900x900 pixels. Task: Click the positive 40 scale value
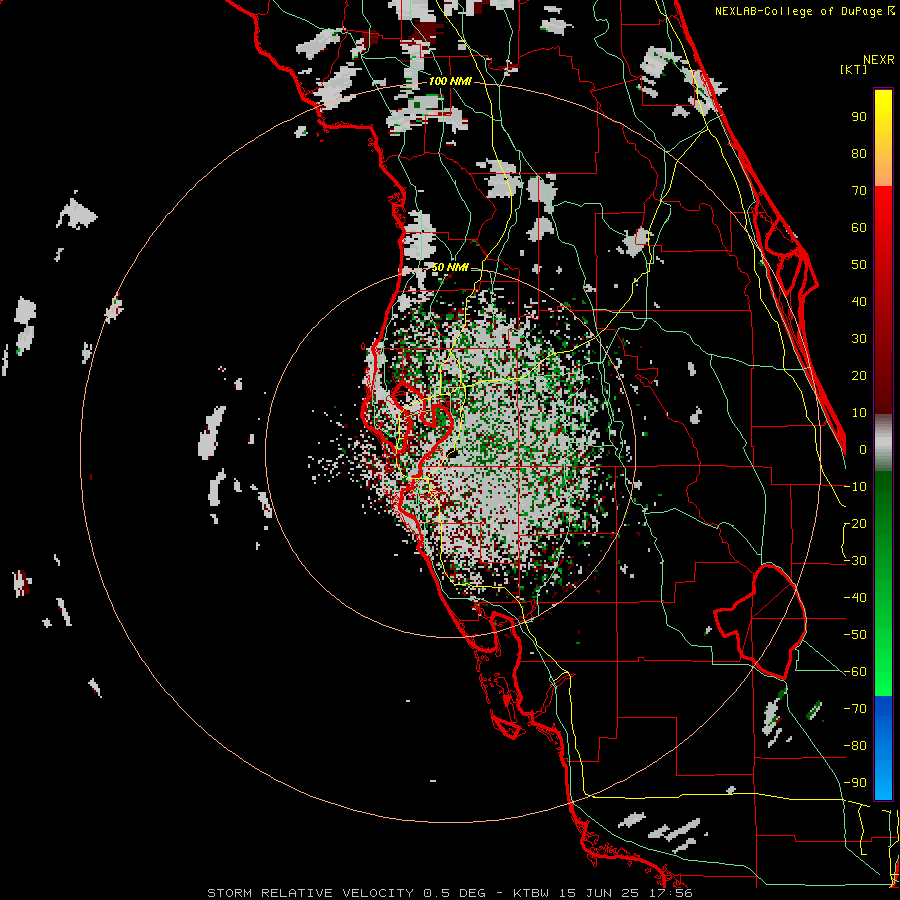coord(859,302)
